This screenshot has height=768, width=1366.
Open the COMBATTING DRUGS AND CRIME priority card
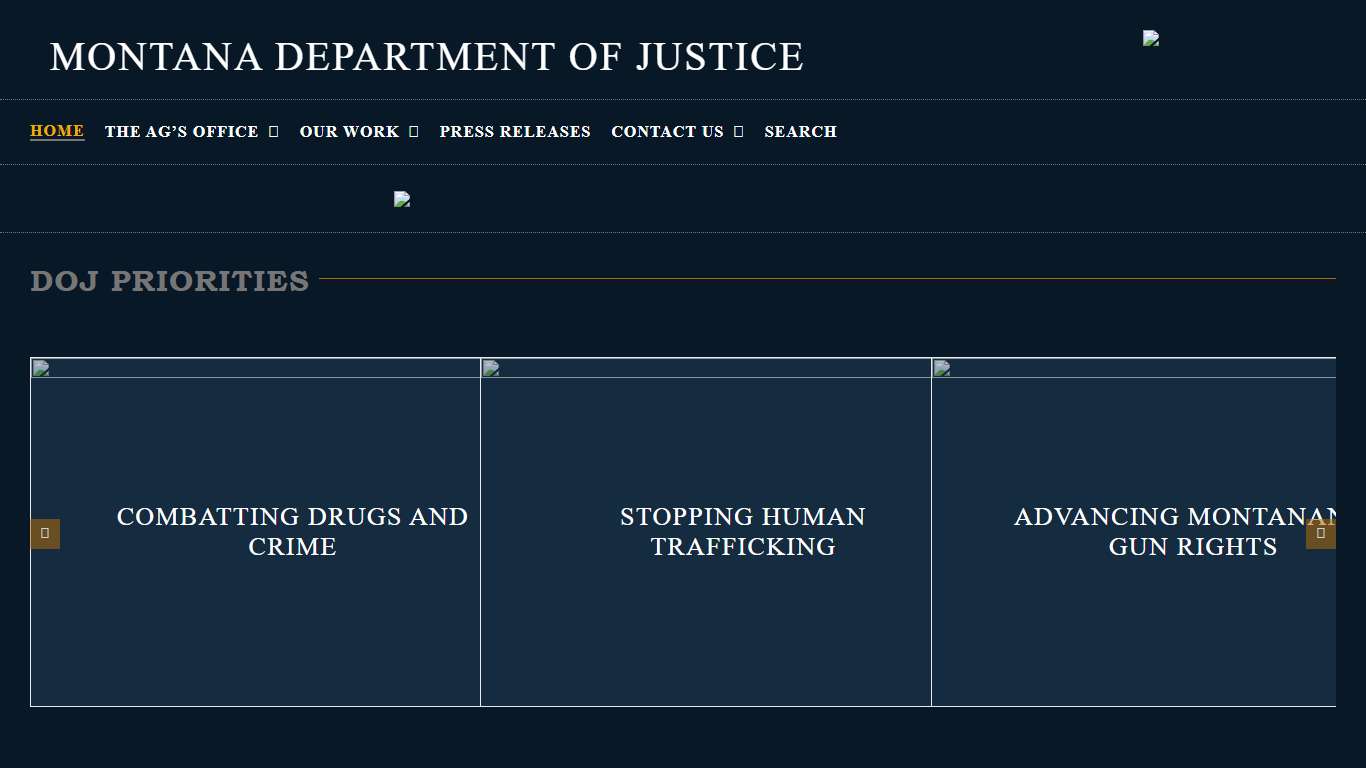coord(292,532)
